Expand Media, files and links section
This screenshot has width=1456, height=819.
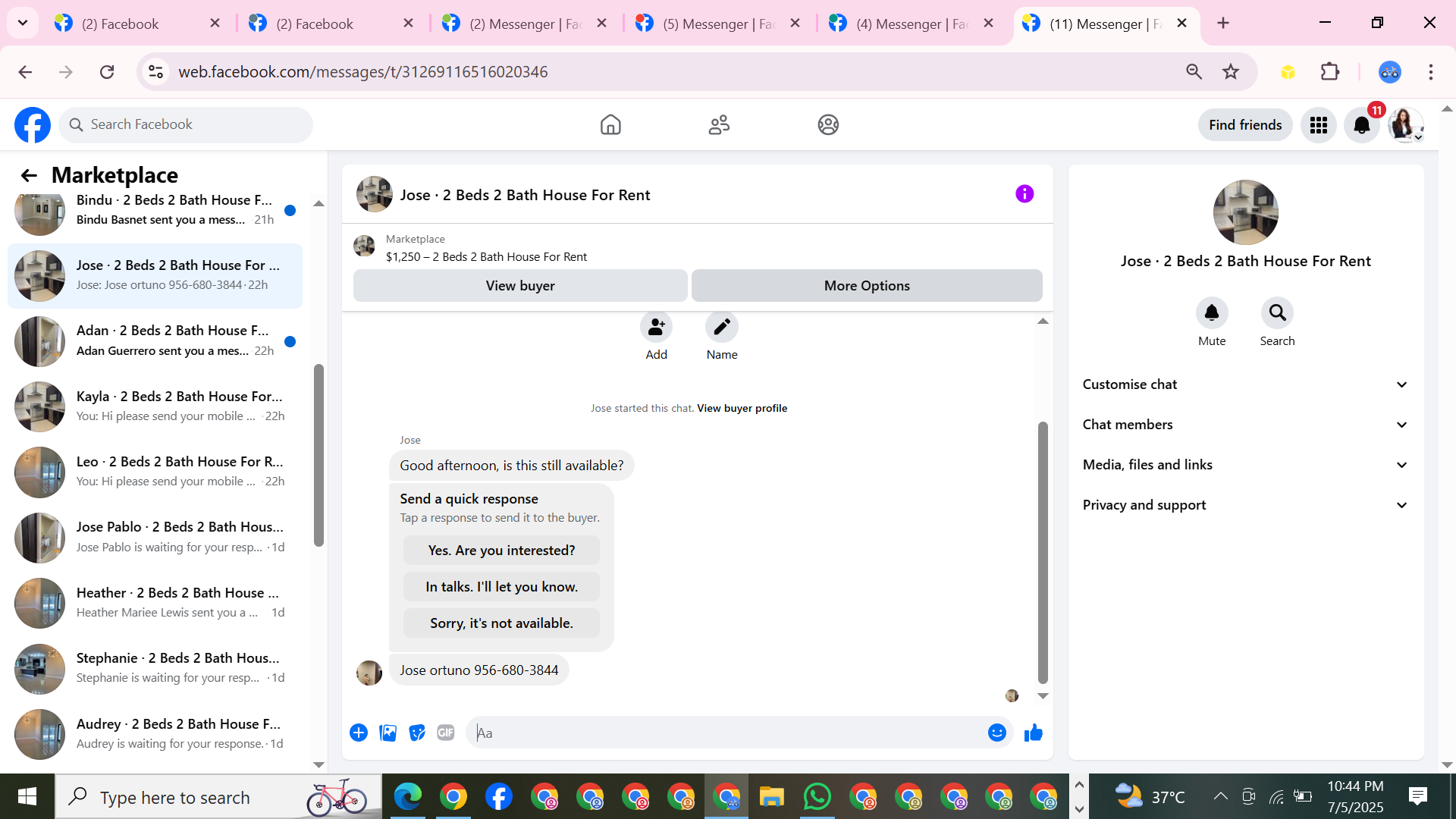pos(1245,465)
